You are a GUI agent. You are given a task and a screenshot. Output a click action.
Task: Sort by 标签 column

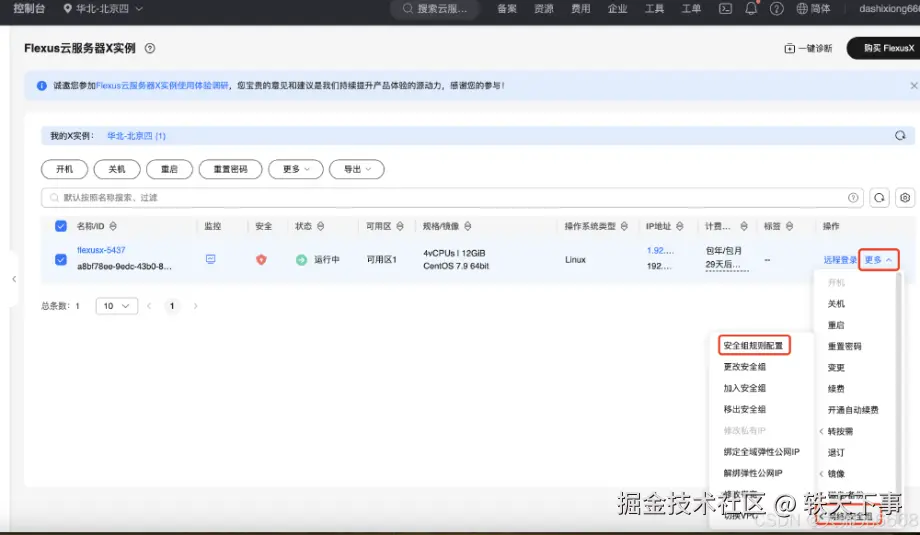pyautogui.click(x=789, y=226)
